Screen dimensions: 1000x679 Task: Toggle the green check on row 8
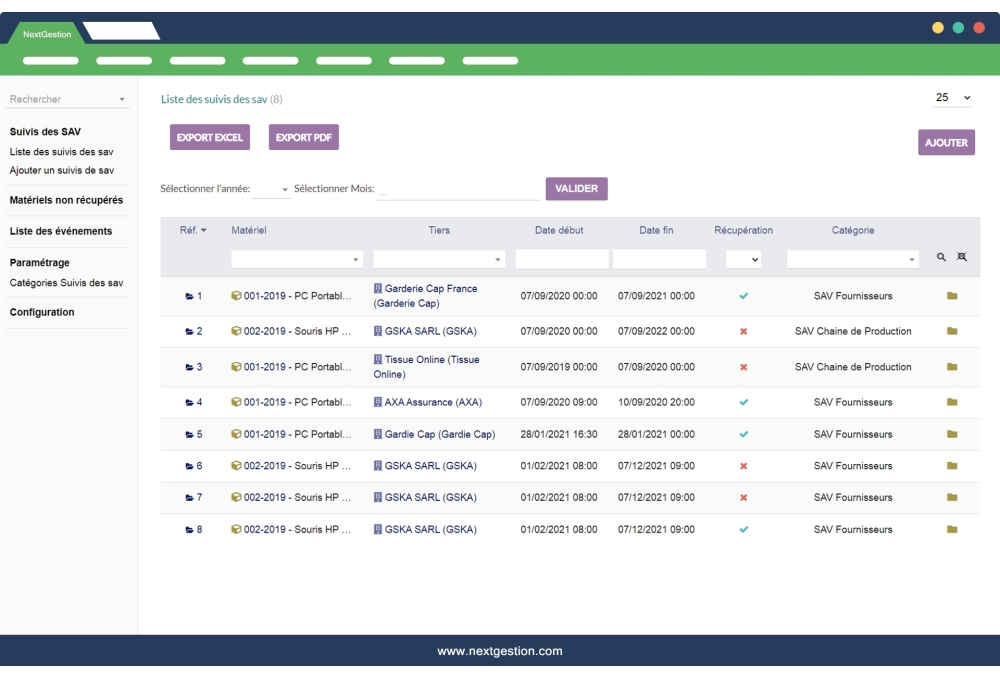click(744, 529)
